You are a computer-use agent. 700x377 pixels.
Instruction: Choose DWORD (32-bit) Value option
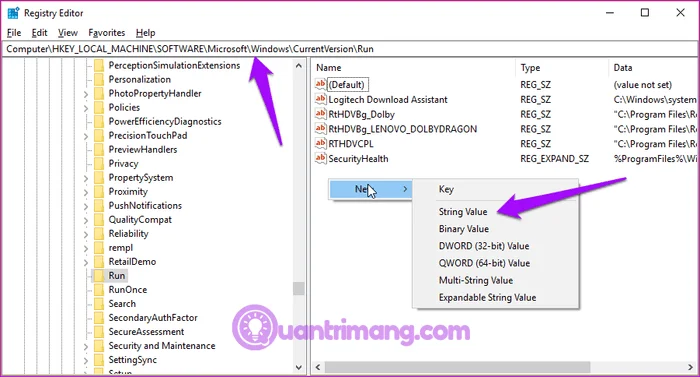[x=484, y=246]
